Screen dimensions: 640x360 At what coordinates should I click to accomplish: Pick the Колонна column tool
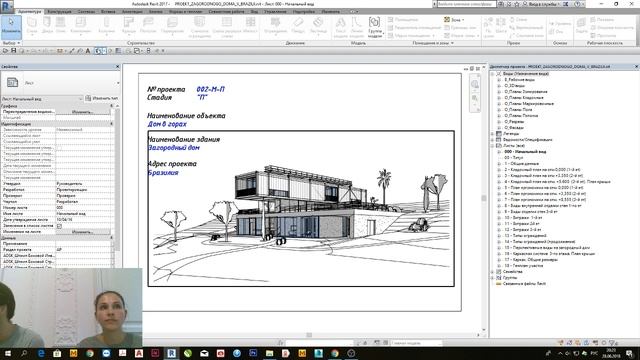107,26
